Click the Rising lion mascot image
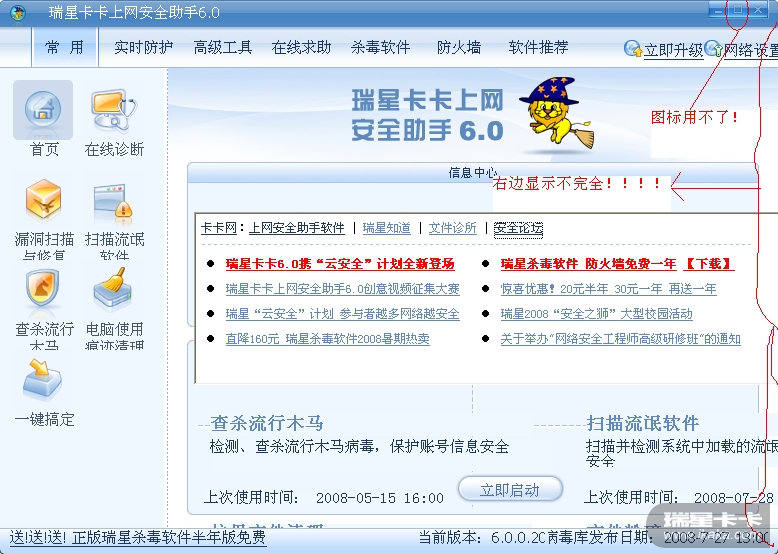The width and height of the screenshot is (778, 554). (557, 113)
